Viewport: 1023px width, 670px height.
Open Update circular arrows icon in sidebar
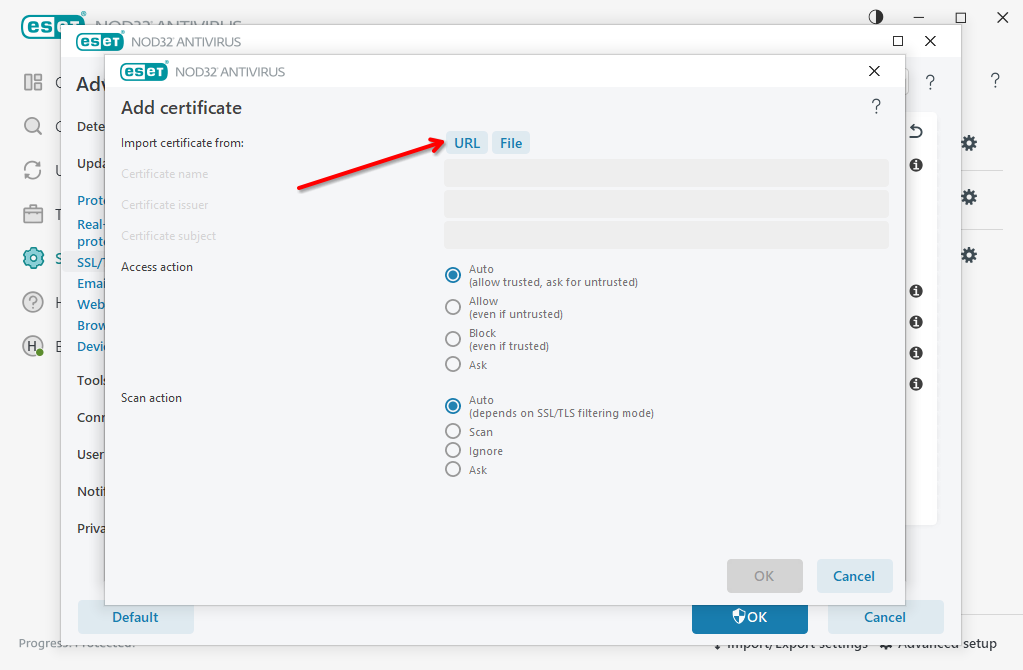[33, 170]
